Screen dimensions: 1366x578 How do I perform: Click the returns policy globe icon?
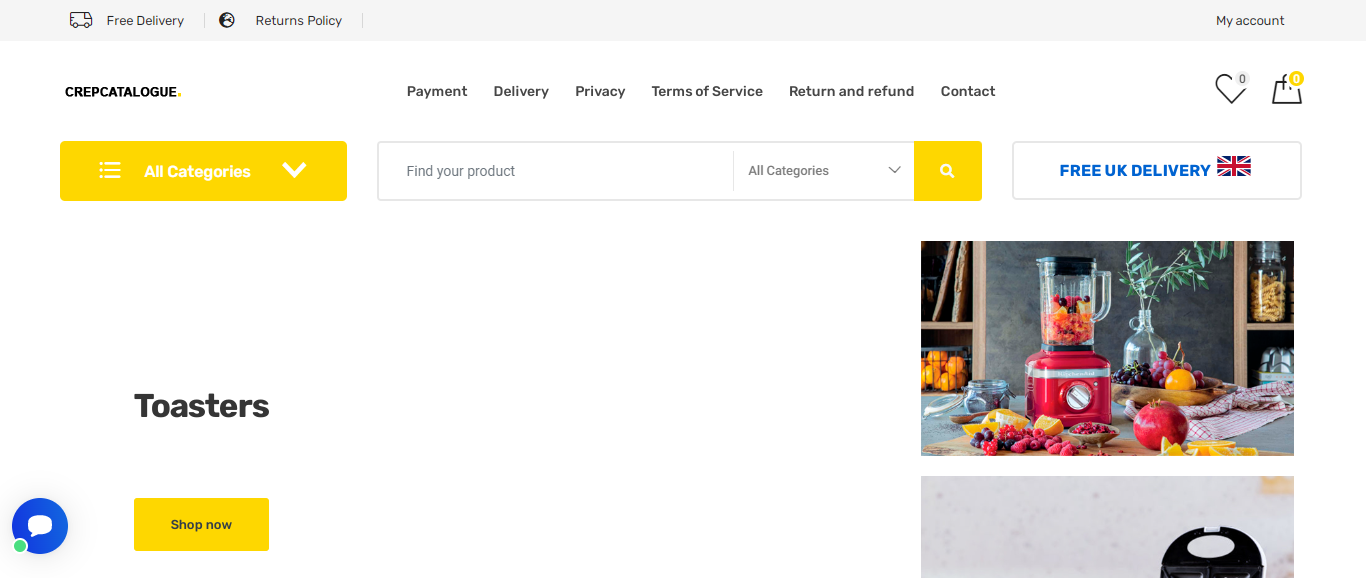pos(227,20)
